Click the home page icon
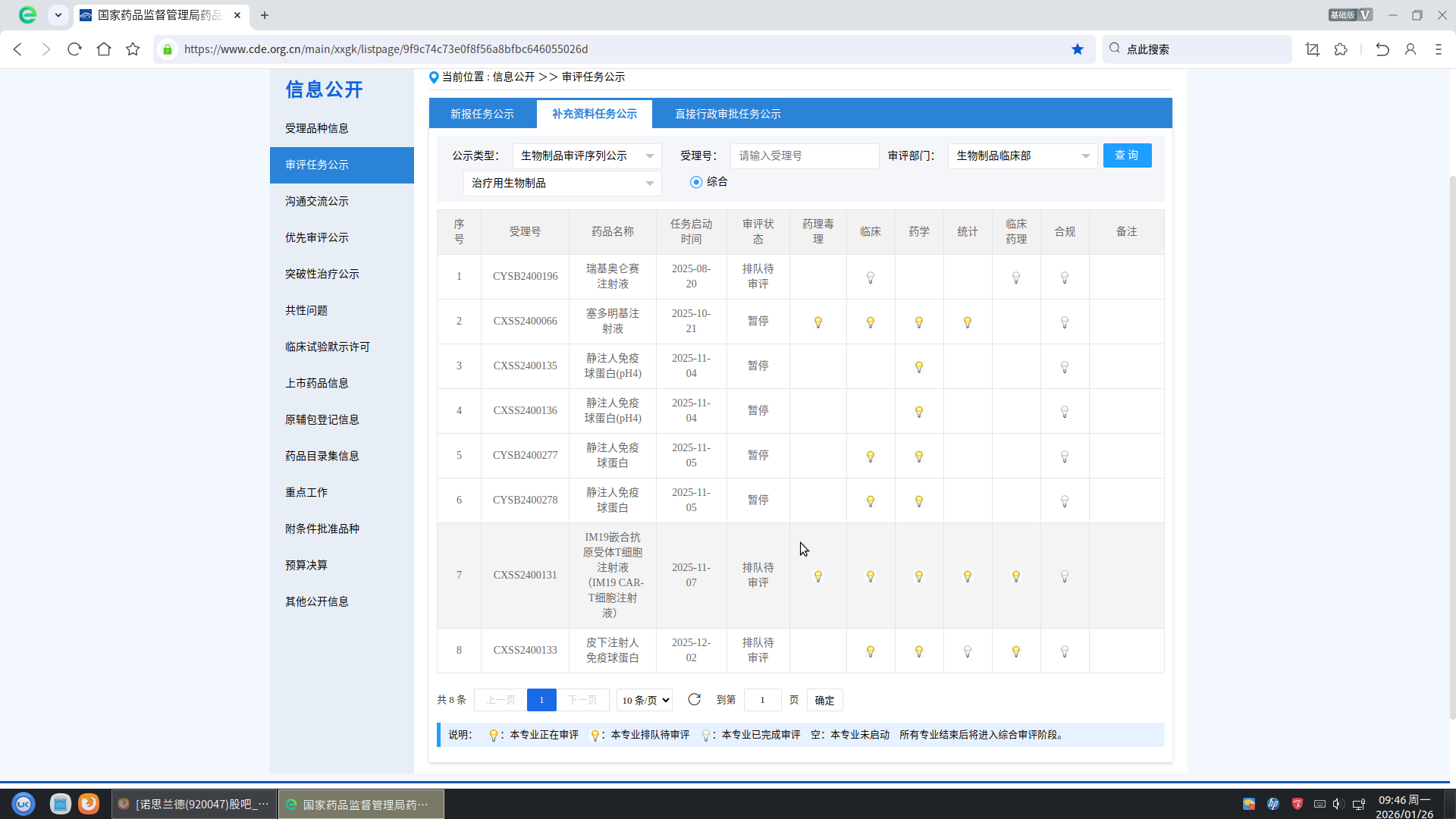Viewport: 1456px width, 819px height. 104,49
